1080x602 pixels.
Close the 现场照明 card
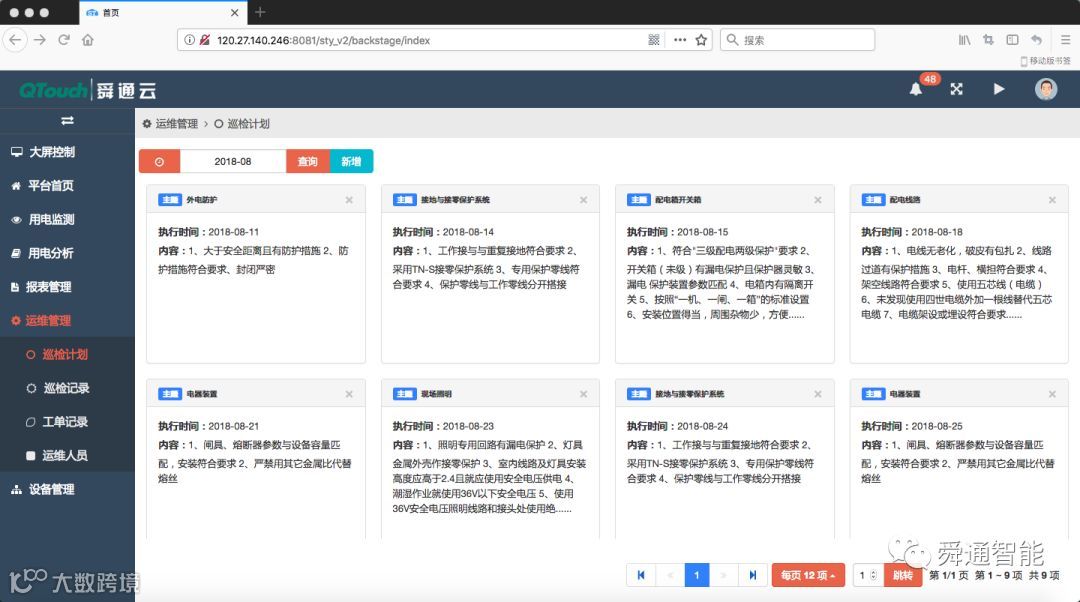pyautogui.click(x=583, y=394)
